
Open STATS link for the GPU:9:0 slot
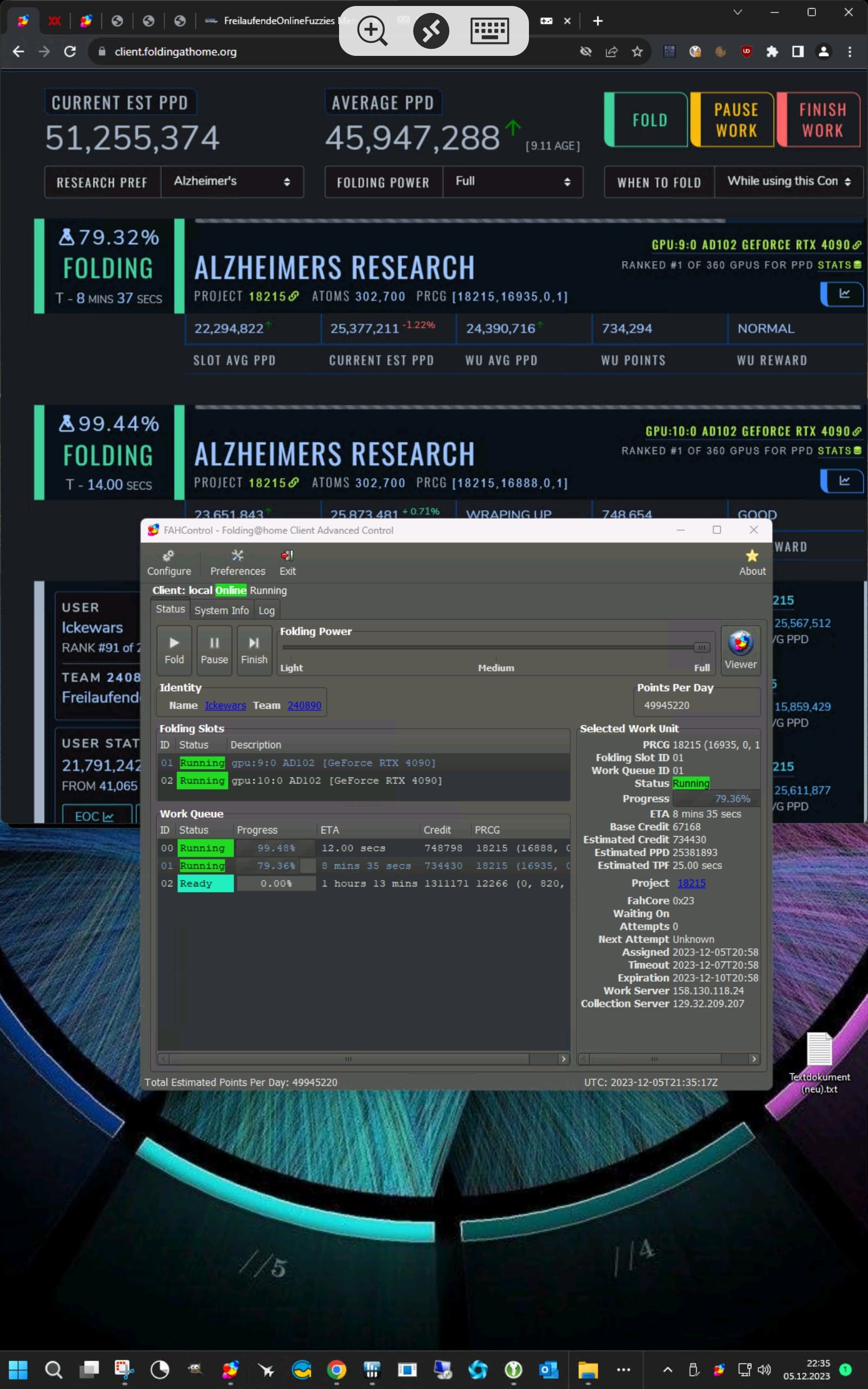[x=839, y=265]
